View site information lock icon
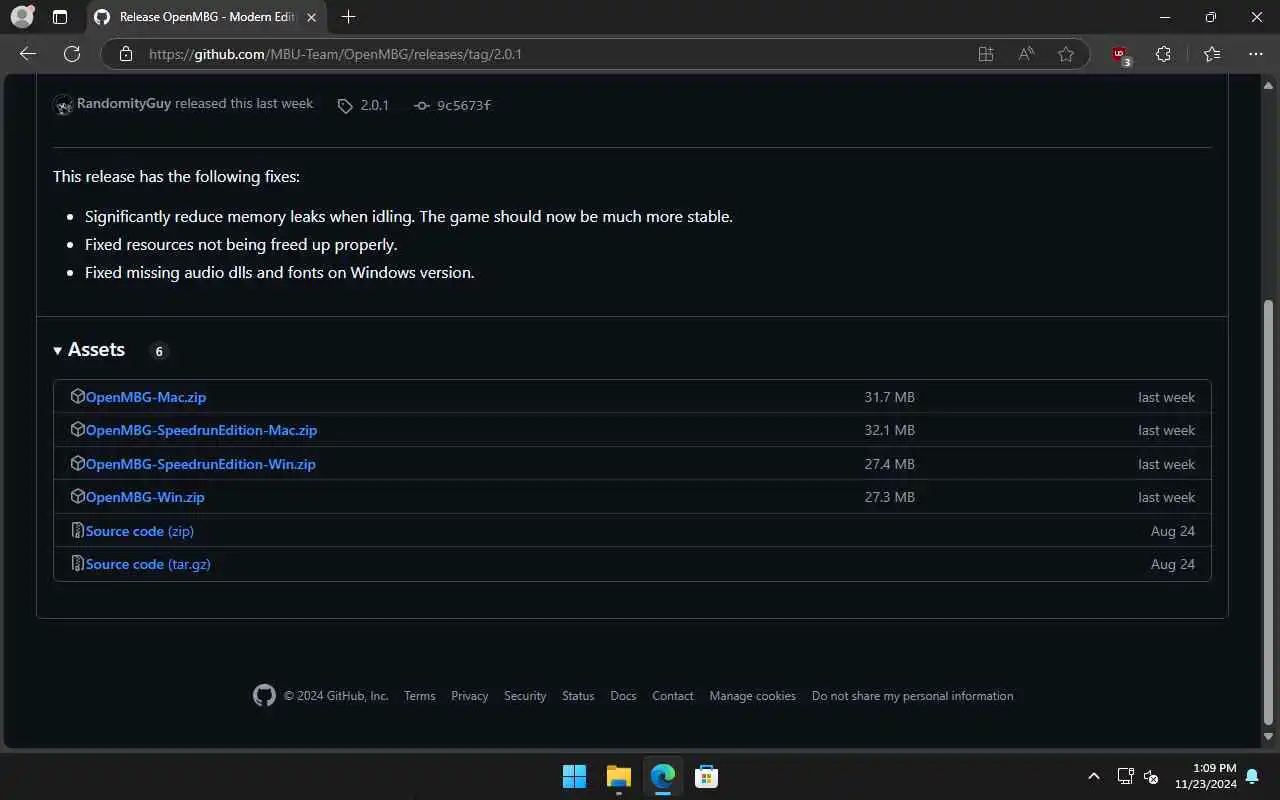The height and width of the screenshot is (800, 1280). 125,54
